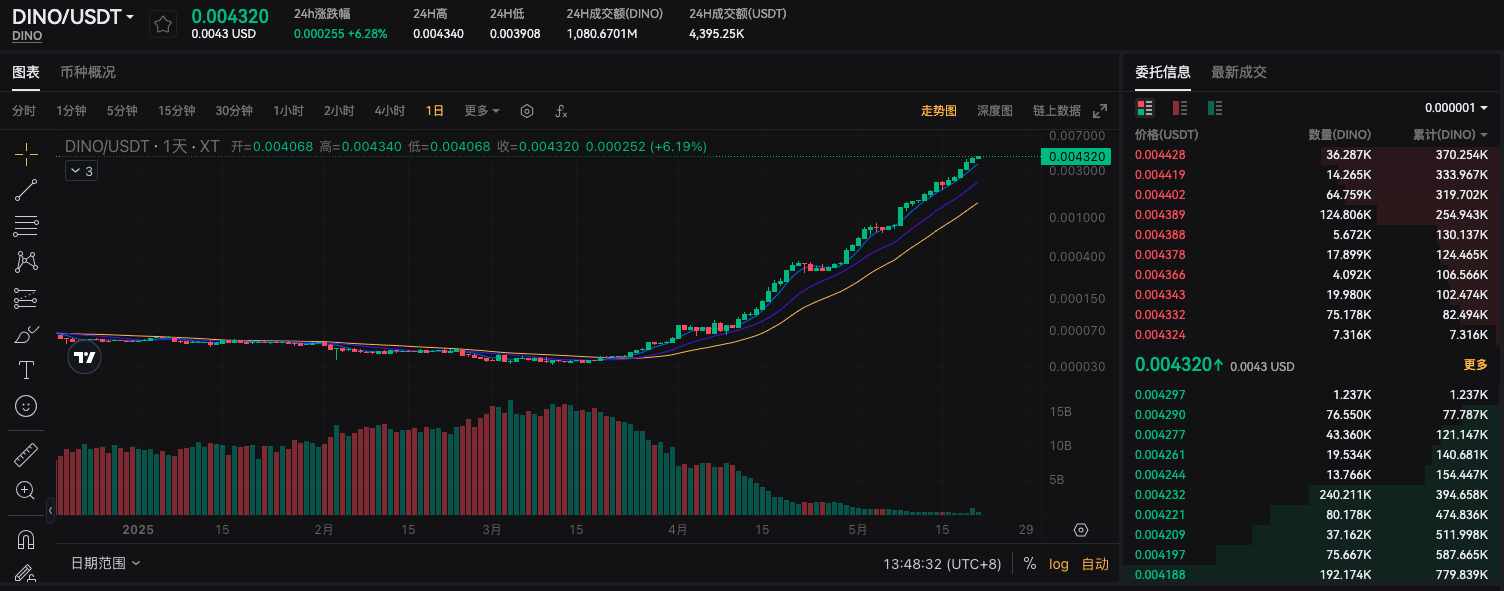Click the 13:48:32 (UTC+8) timezone clock
Viewport: 1504px width, 591px height.
942,564
